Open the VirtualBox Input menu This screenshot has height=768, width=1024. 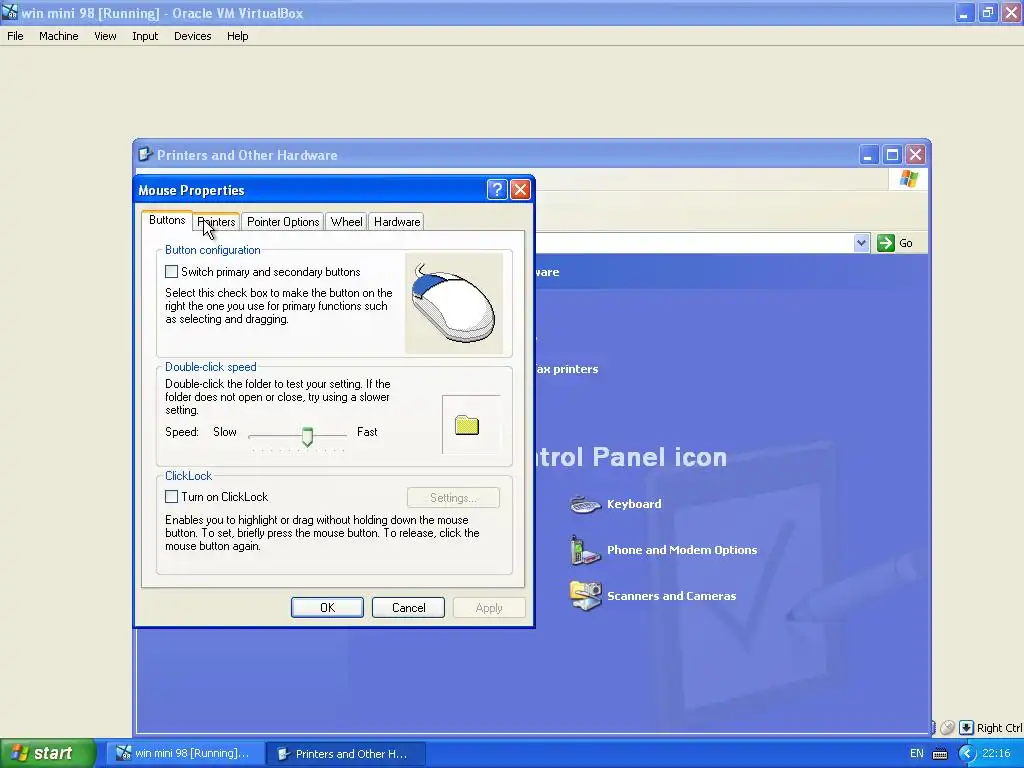[145, 36]
